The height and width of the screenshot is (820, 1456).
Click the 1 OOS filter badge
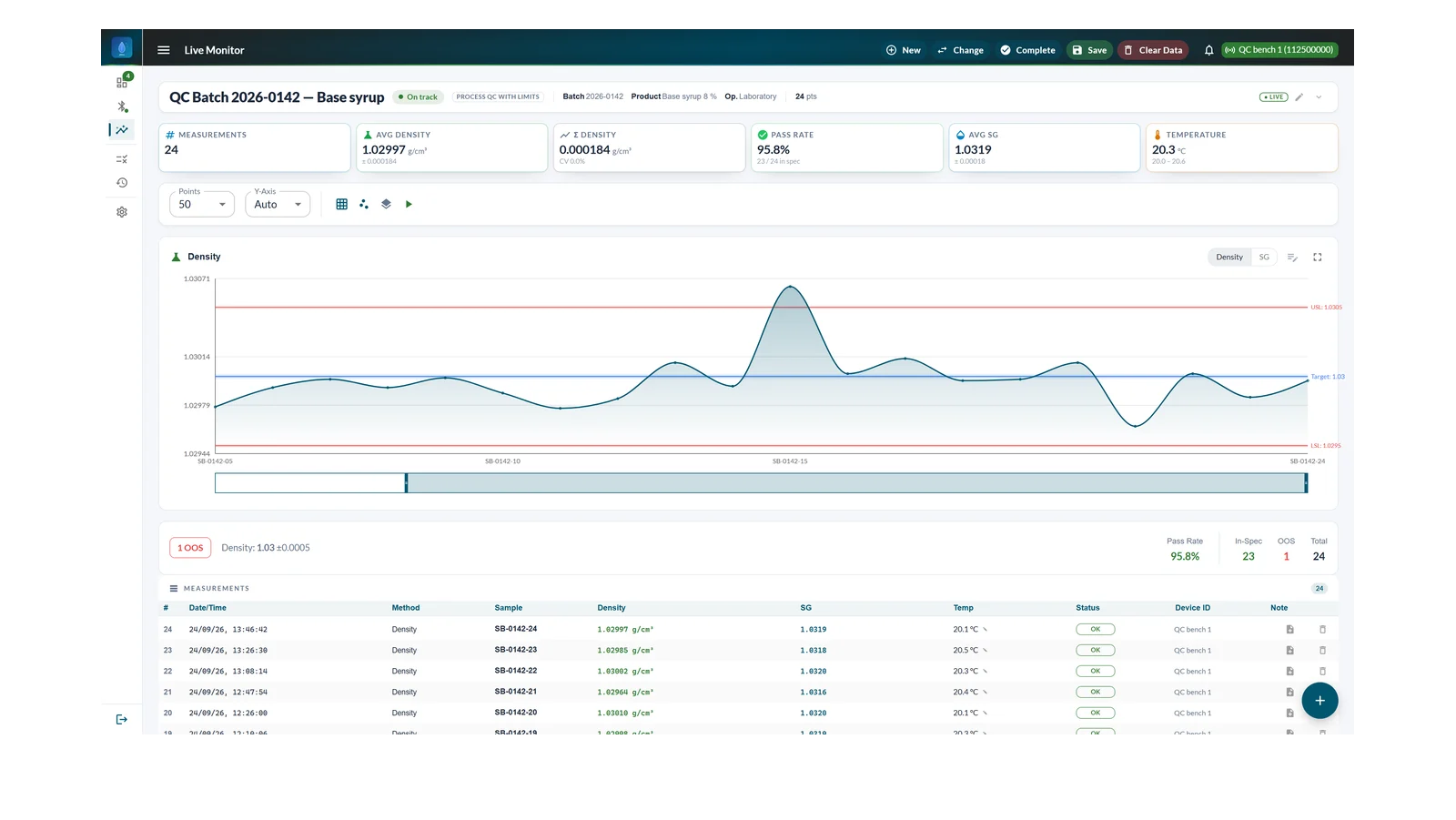point(190,548)
